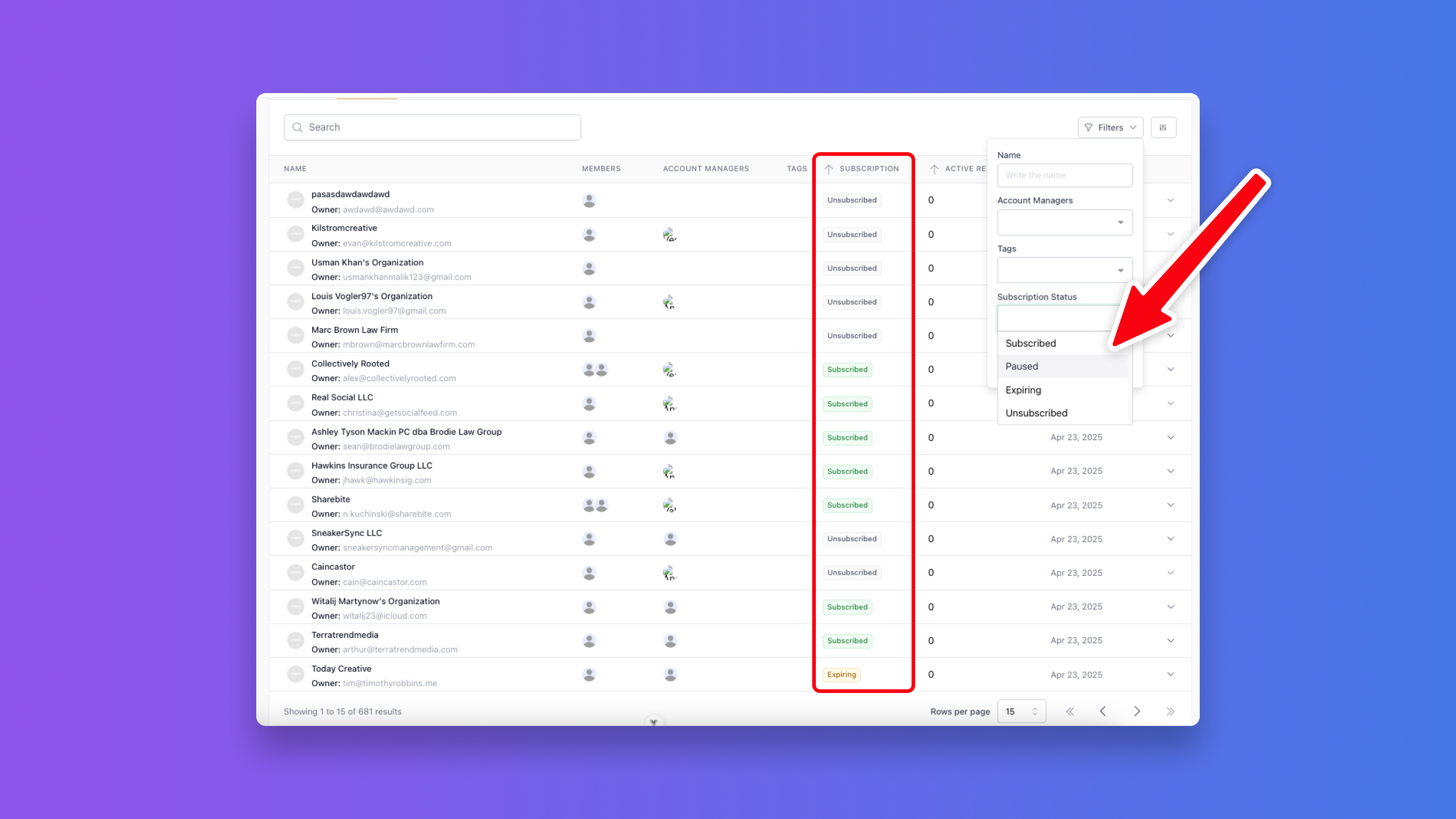This screenshot has height=819, width=1456.
Task: Click Kilstromcreative's account manager avatar
Action: [670, 235]
